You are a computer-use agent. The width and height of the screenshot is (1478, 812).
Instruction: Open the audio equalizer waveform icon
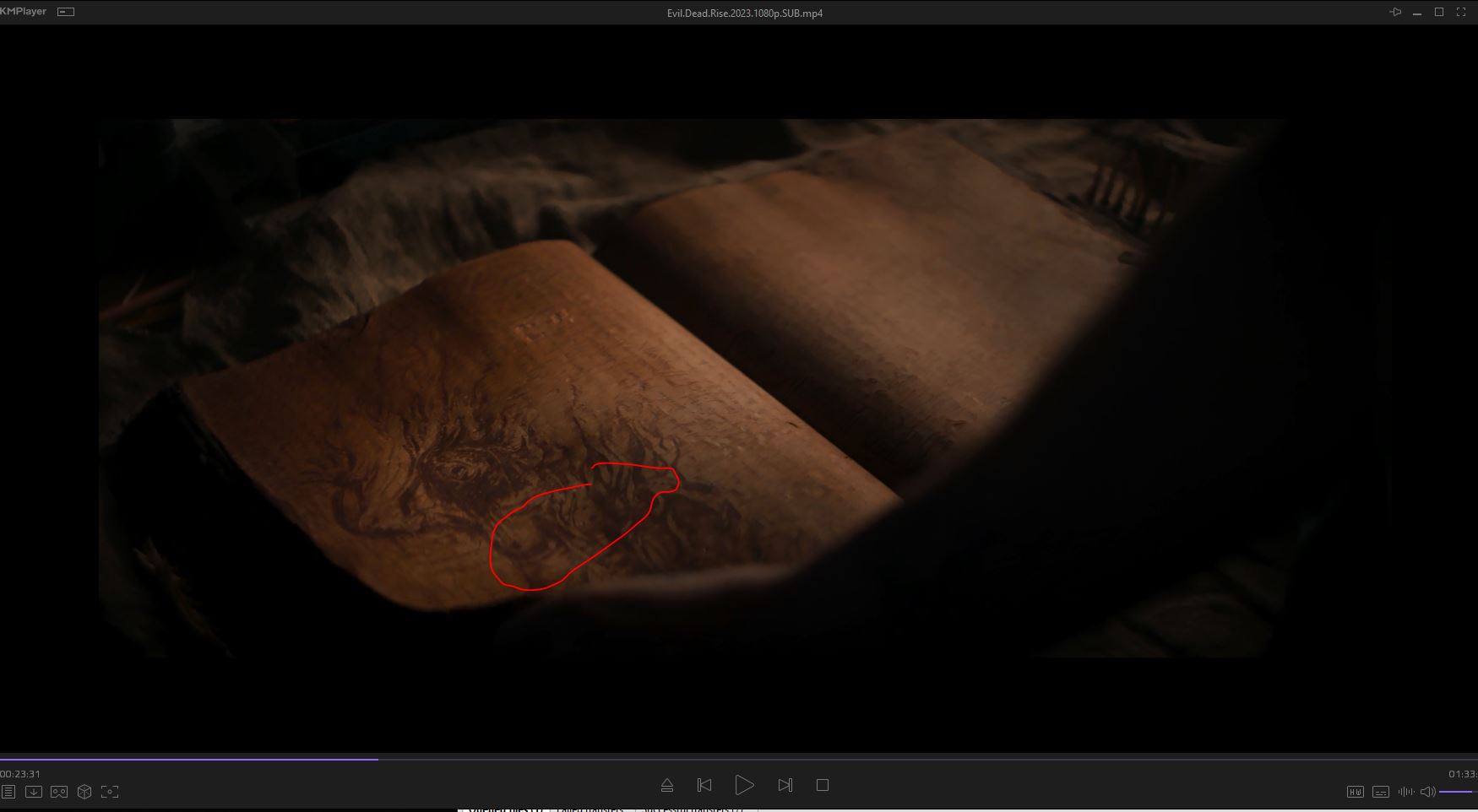pos(1405,792)
